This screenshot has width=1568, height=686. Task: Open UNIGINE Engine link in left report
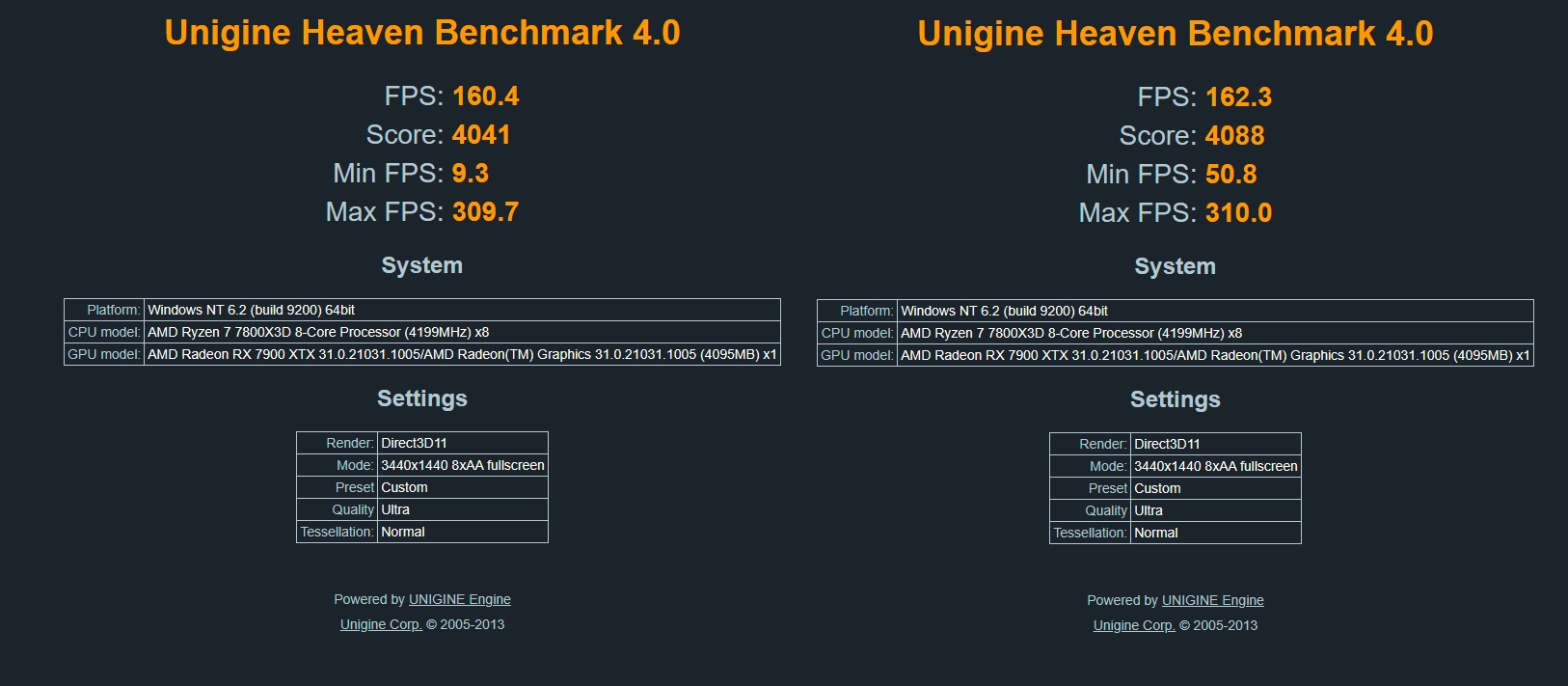pyautogui.click(x=460, y=599)
